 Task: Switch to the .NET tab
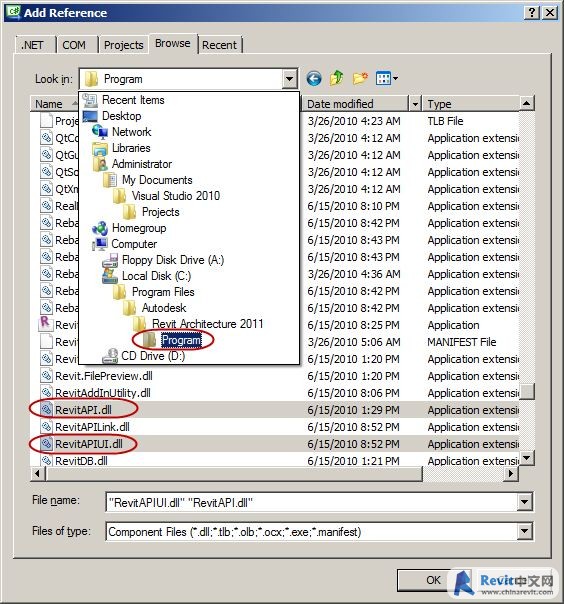tap(32, 45)
